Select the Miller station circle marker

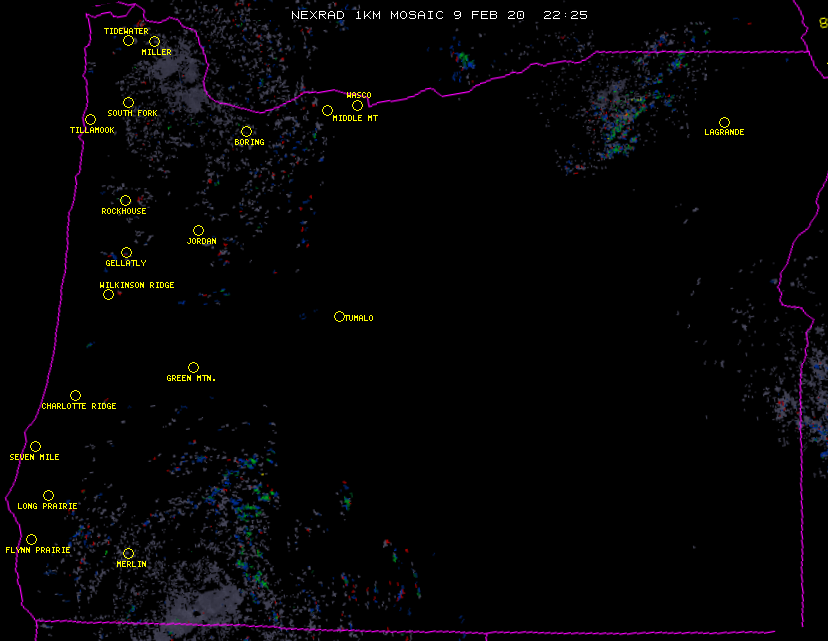tap(154, 41)
